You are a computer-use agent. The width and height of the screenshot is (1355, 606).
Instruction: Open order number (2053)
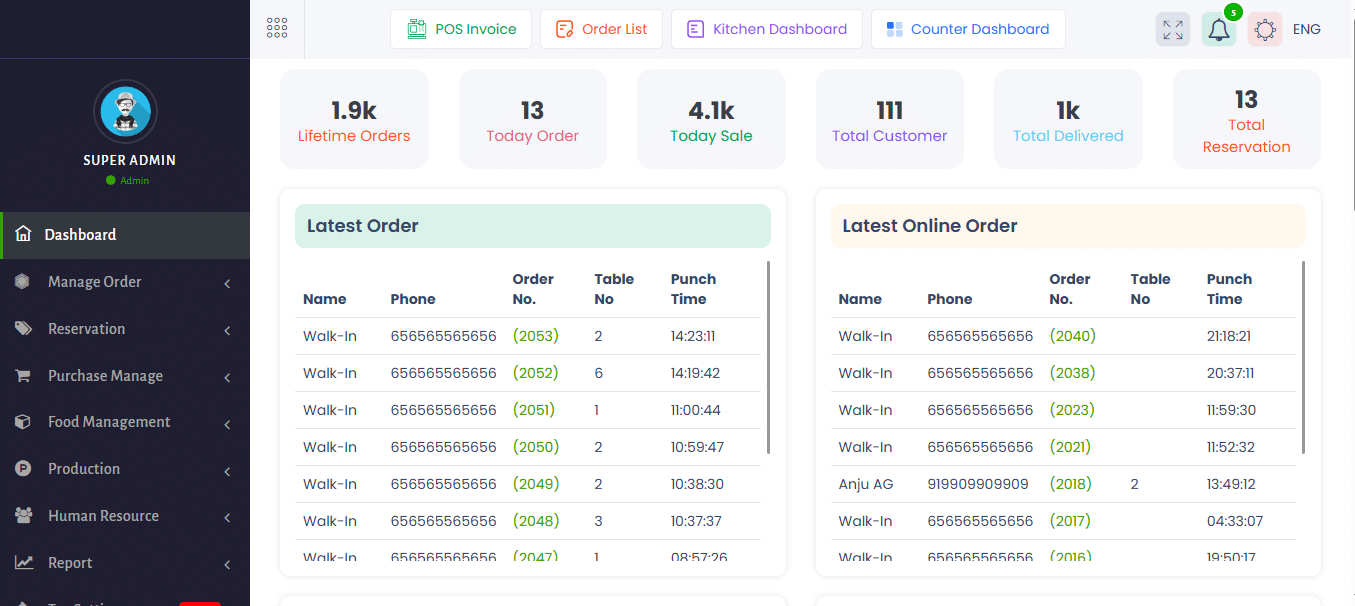tap(536, 336)
